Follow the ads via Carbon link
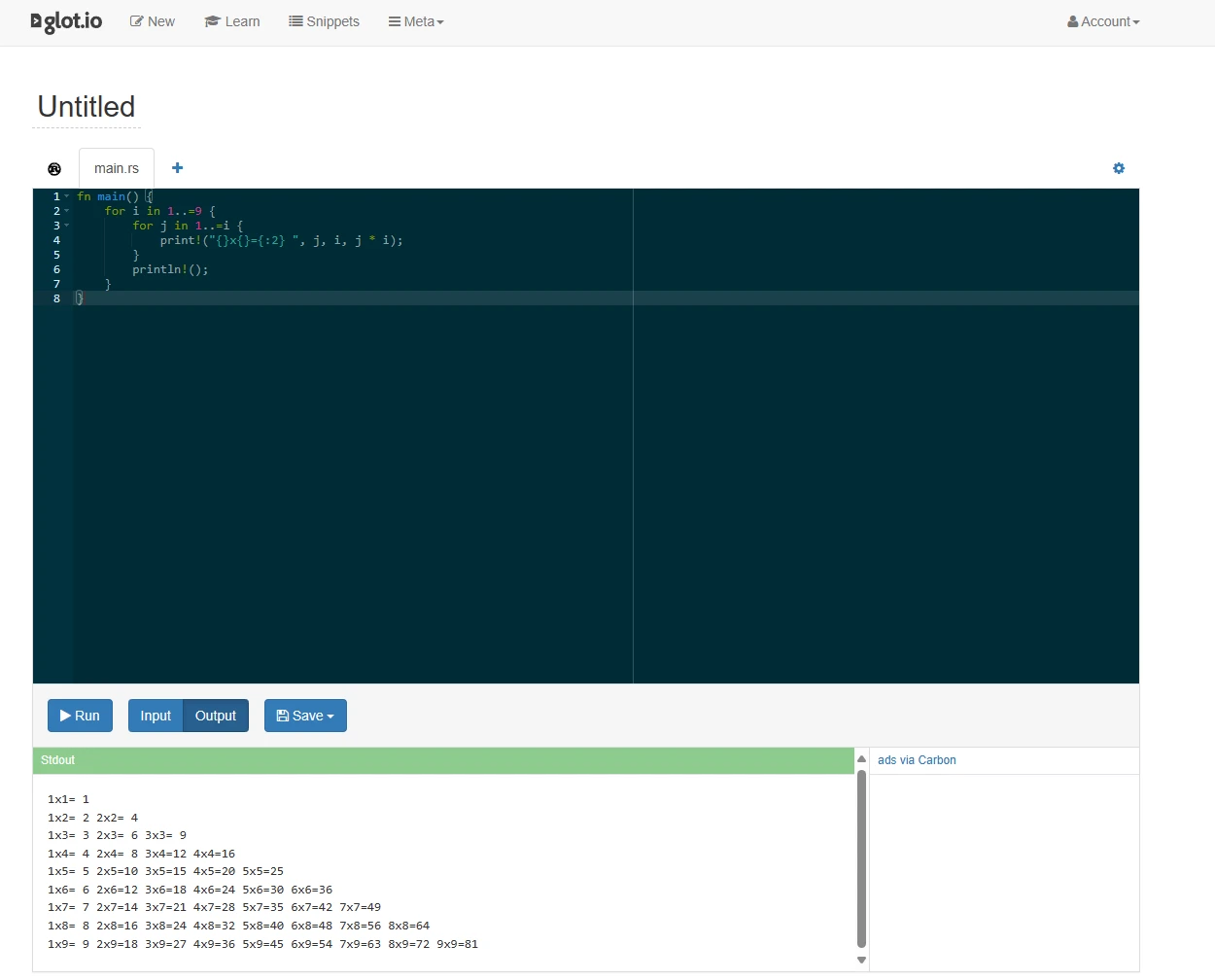The height and width of the screenshot is (980, 1215). click(x=917, y=760)
